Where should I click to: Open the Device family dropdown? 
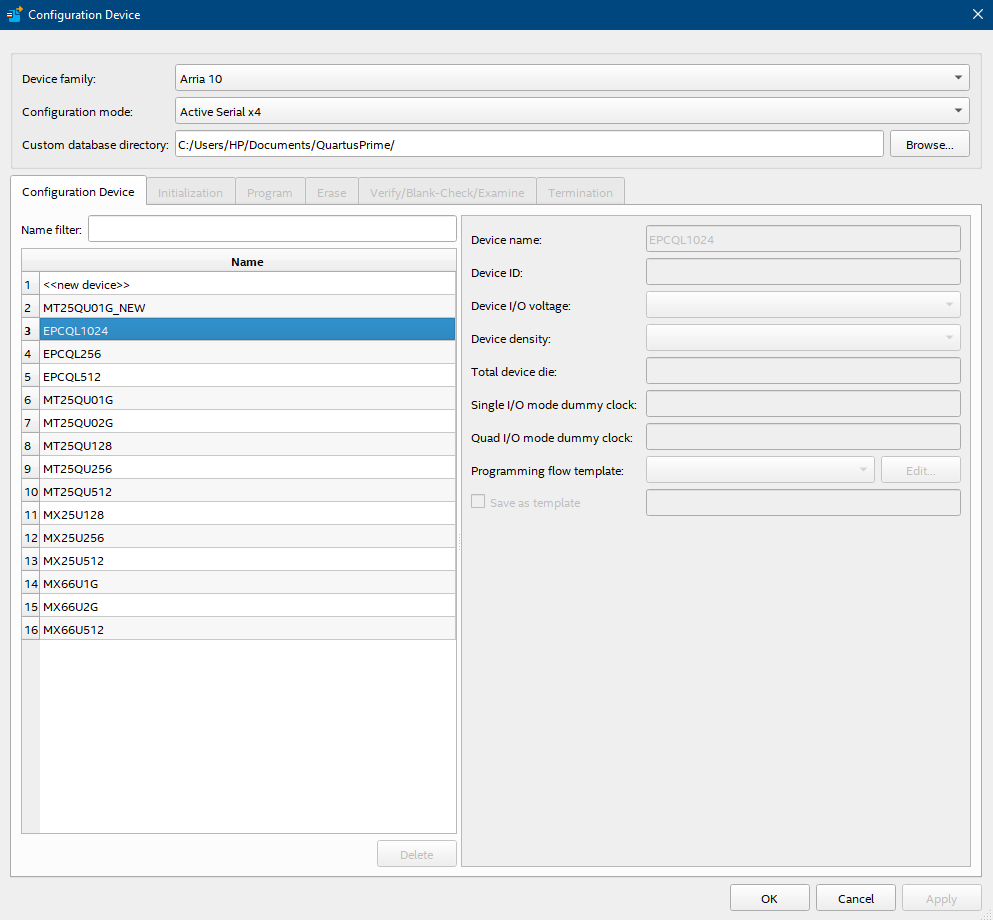coord(571,78)
